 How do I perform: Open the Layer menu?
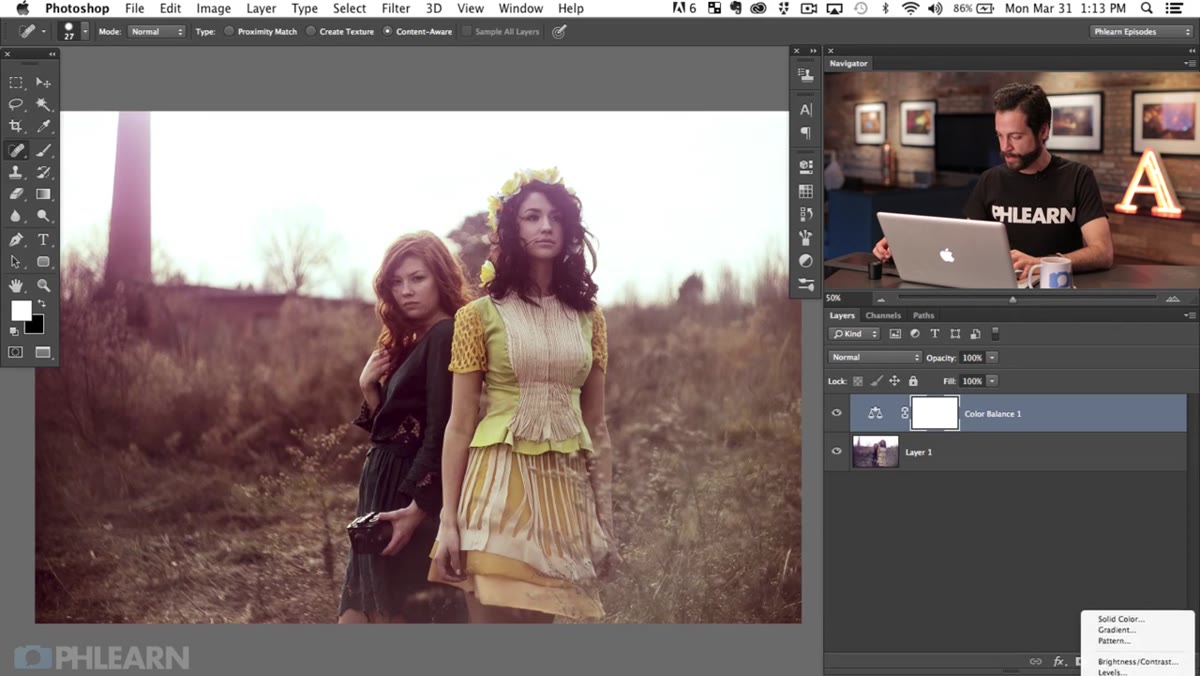(x=261, y=8)
